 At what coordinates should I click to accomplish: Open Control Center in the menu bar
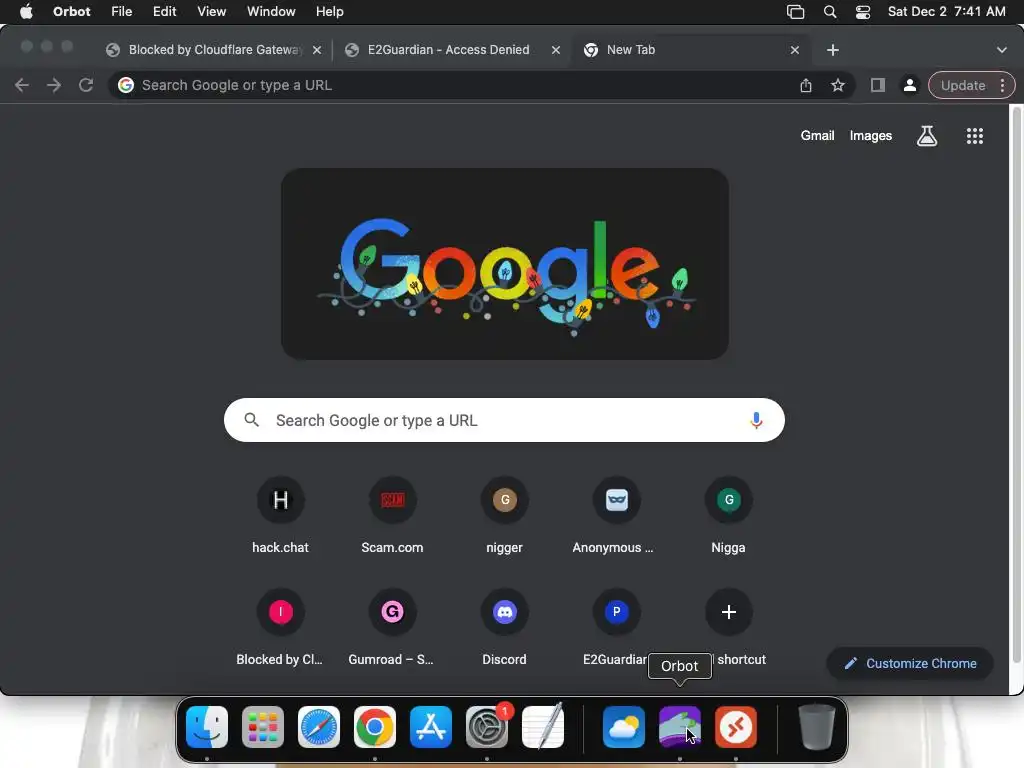click(x=863, y=12)
